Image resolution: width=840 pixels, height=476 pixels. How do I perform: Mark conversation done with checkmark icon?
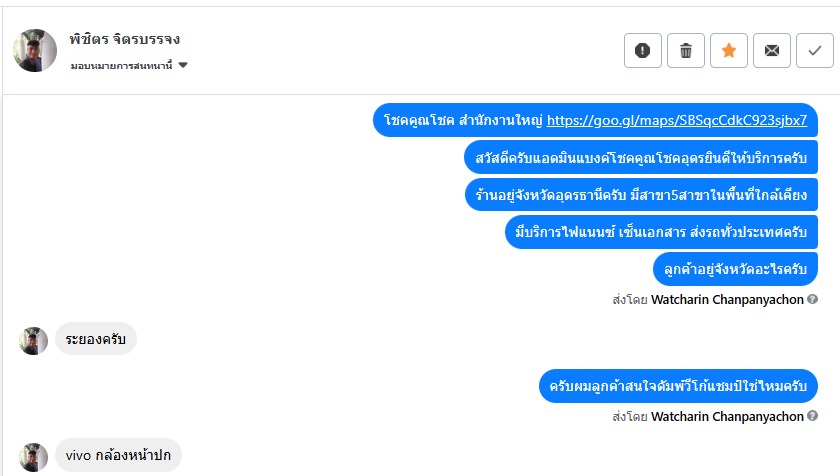pyautogui.click(x=815, y=50)
